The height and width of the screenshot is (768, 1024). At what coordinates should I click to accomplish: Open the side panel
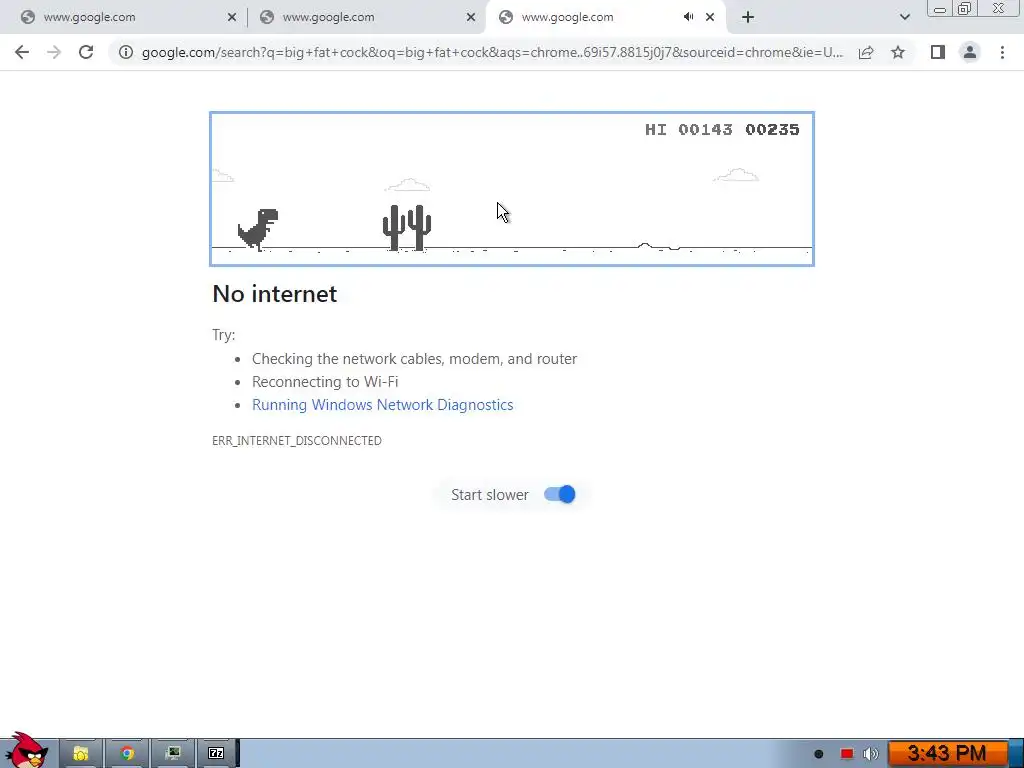[x=938, y=52]
